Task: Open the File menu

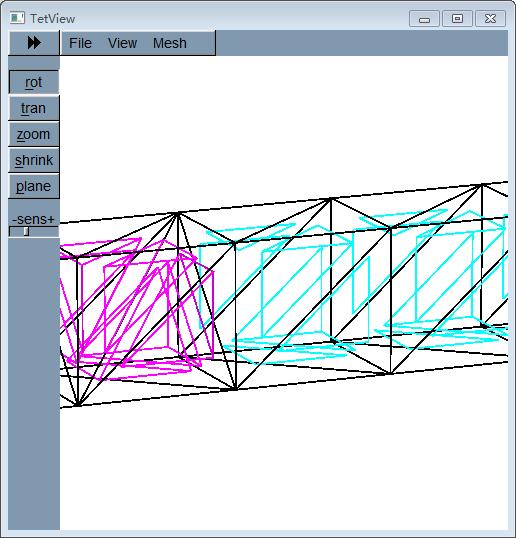Action: tap(80, 43)
